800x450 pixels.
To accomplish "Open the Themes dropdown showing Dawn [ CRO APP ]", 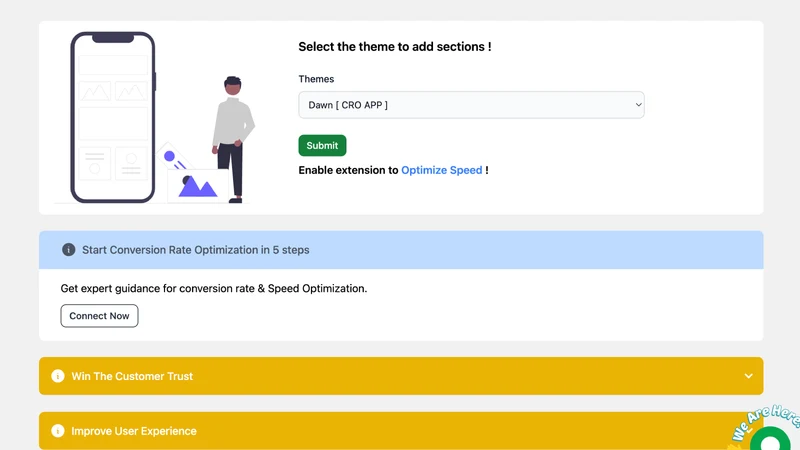I will [x=471, y=105].
